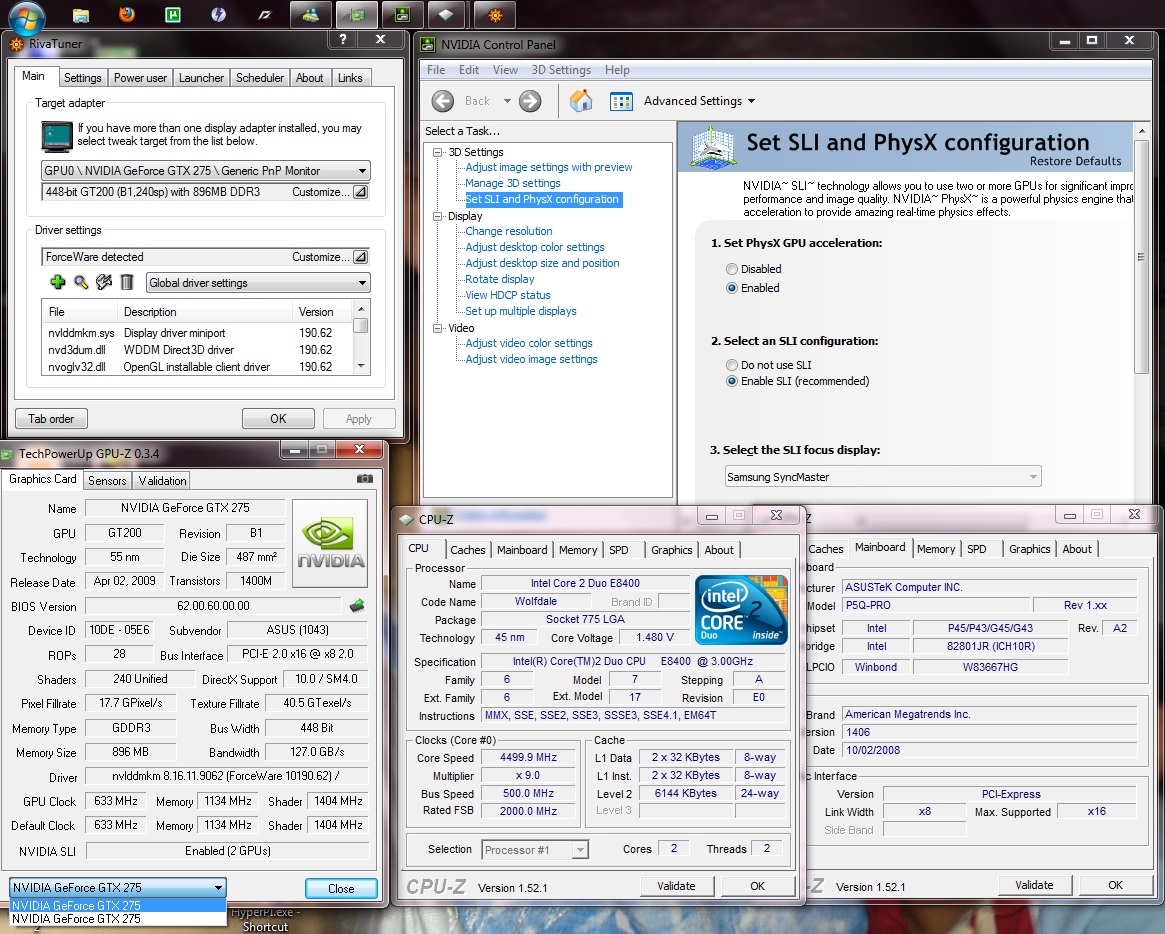Click the monitor icon under Target adapter
The width and height of the screenshot is (1165, 934).
(x=56, y=137)
